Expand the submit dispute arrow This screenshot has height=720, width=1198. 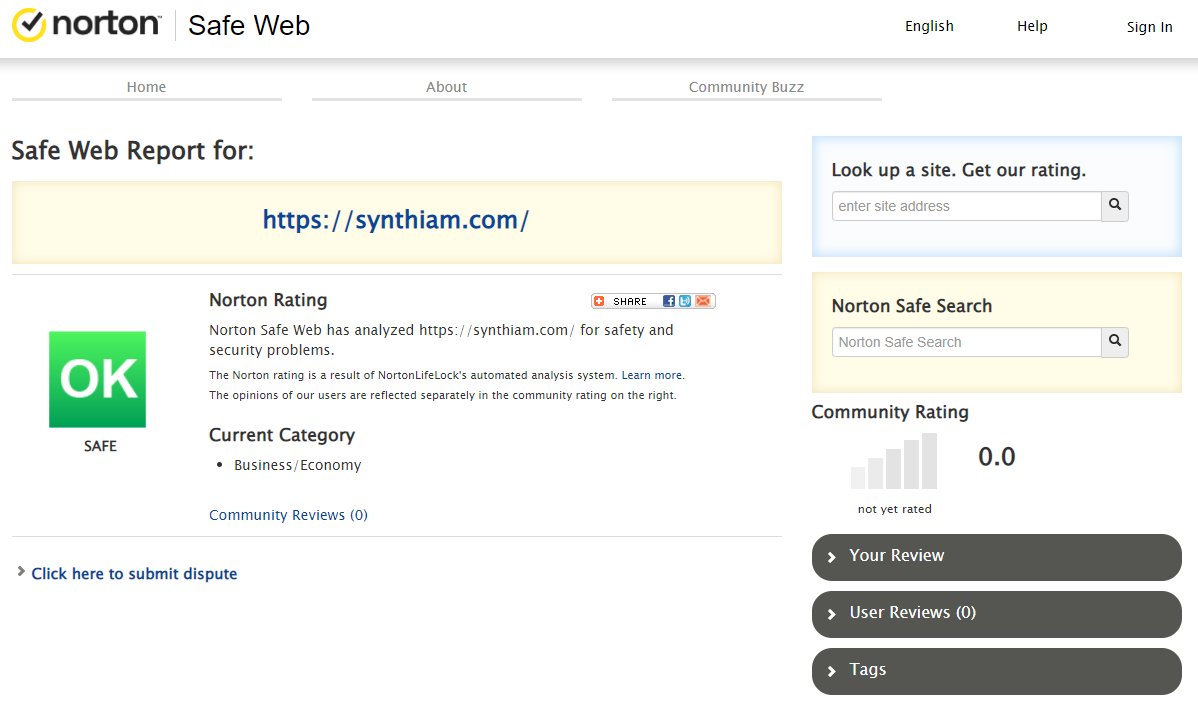[x=21, y=571]
